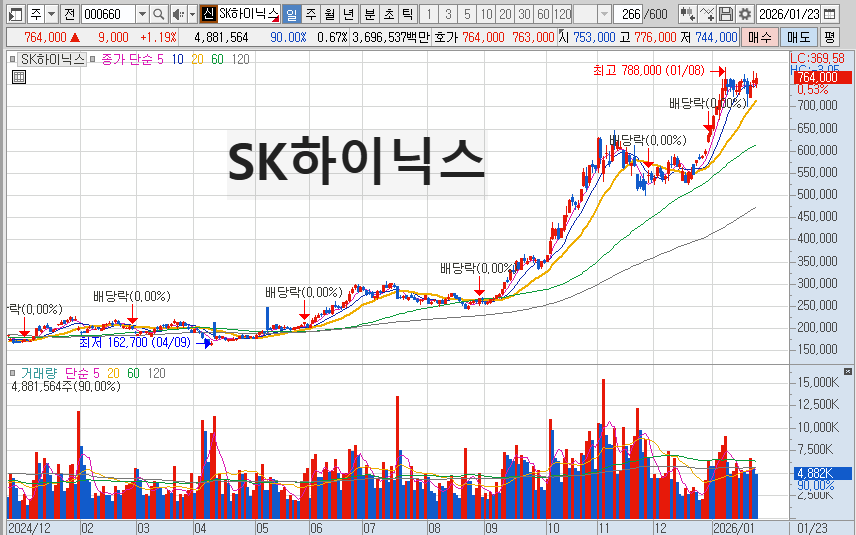The height and width of the screenshot is (535, 856).
Task: Click the SK하이닉스 chart legend label
Action: (x=53, y=59)
